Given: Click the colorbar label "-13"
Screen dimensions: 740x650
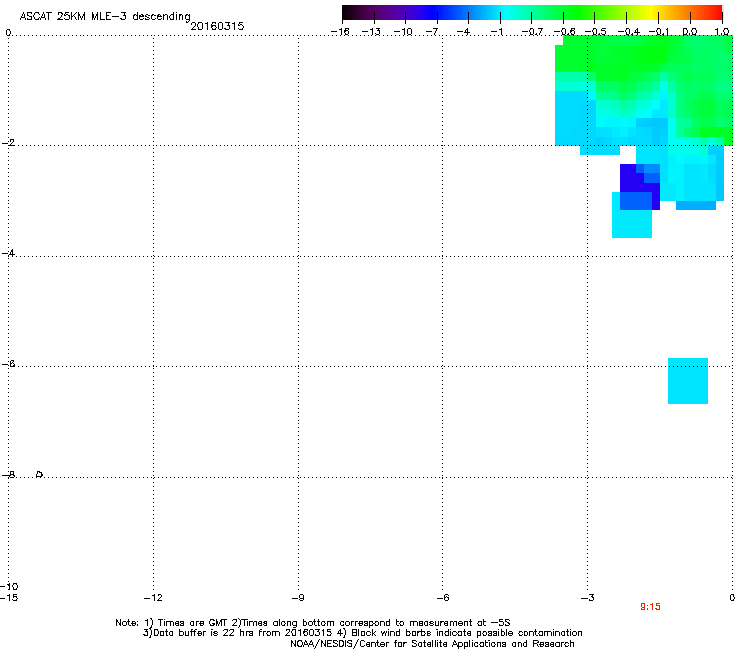Looking at the screenshot, I should [x=371, y=32].
